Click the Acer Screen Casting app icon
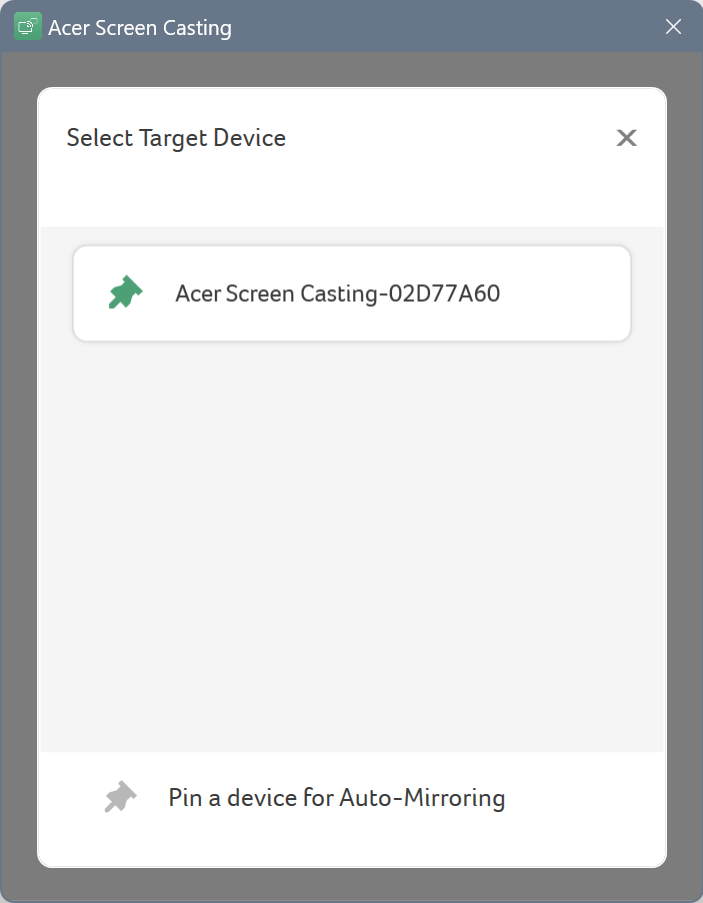The width and height of the screenshot is (703, 903). click(x=28, y=26)
